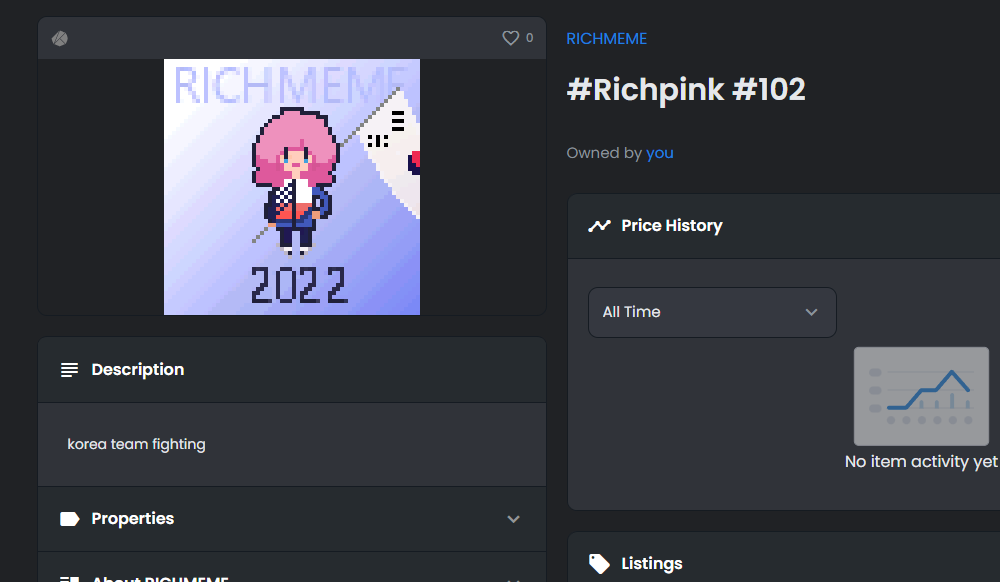Click the Listings section header
1000x582 pixels.
783,558
